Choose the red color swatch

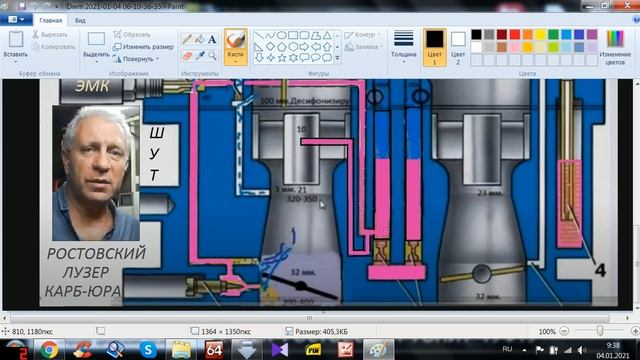(x=515, y=35)
